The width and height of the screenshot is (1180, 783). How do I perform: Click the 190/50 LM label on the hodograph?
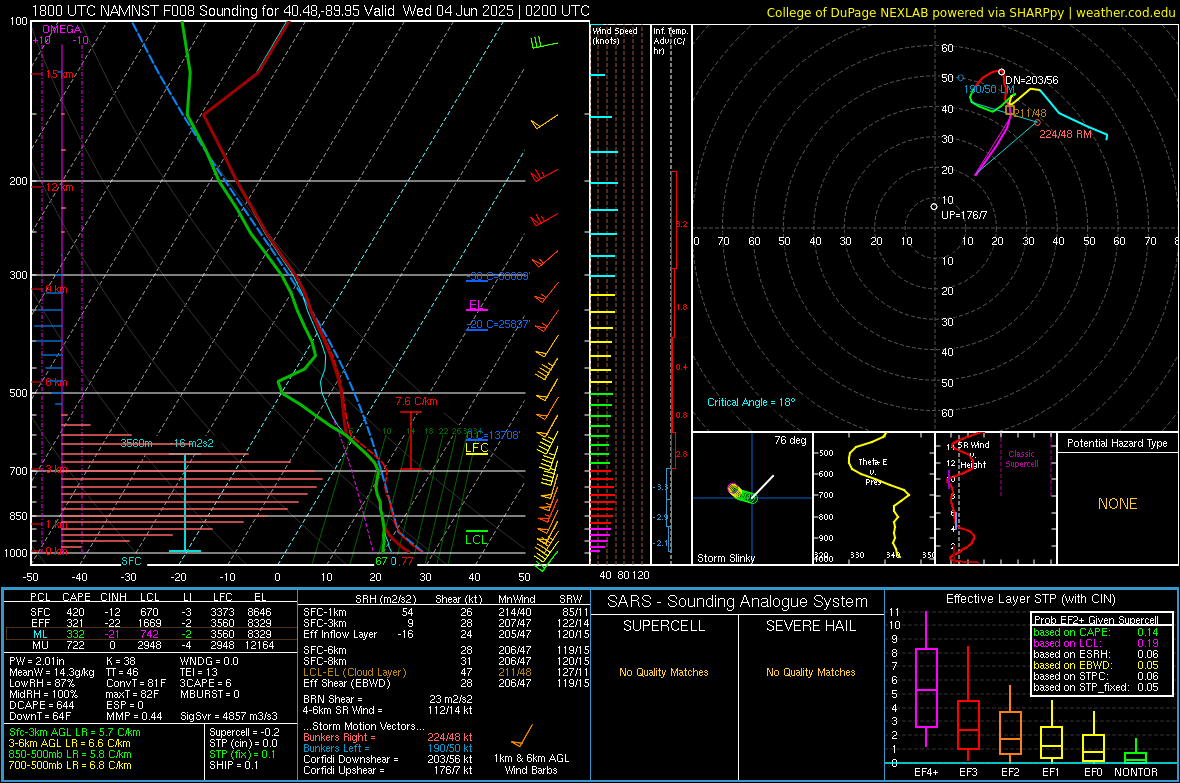coord(989,89)
